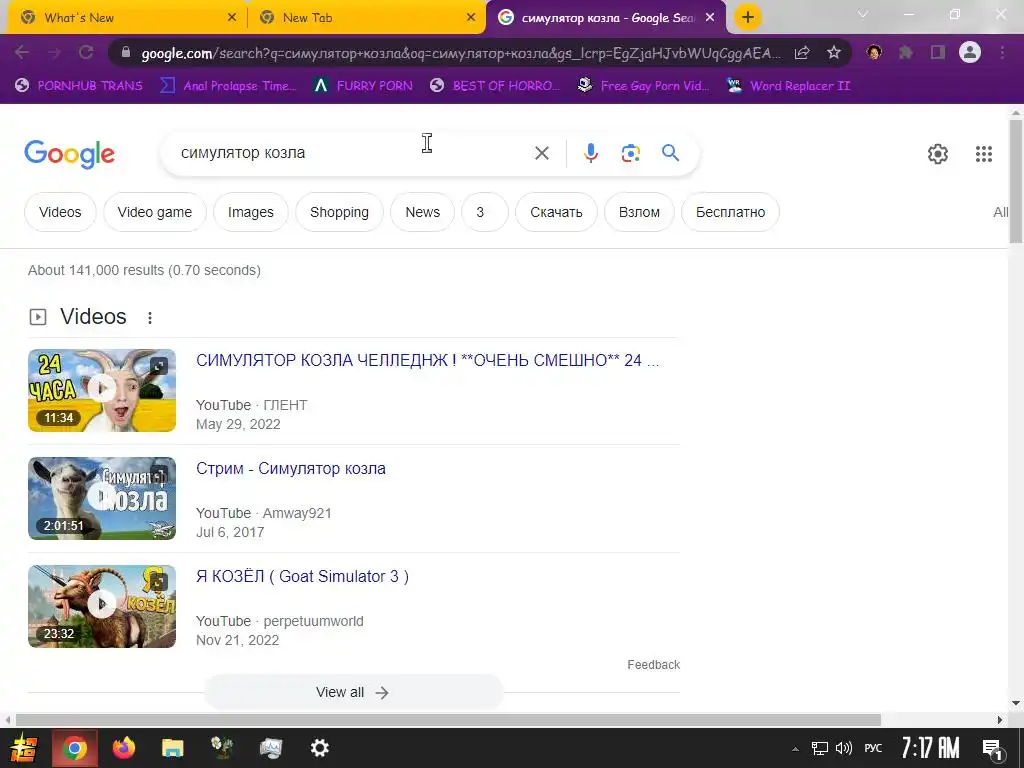The width and height of the screenshot is (1024, 768).
Task: Open the Chrome profile avatar
Action: [970, 52]
